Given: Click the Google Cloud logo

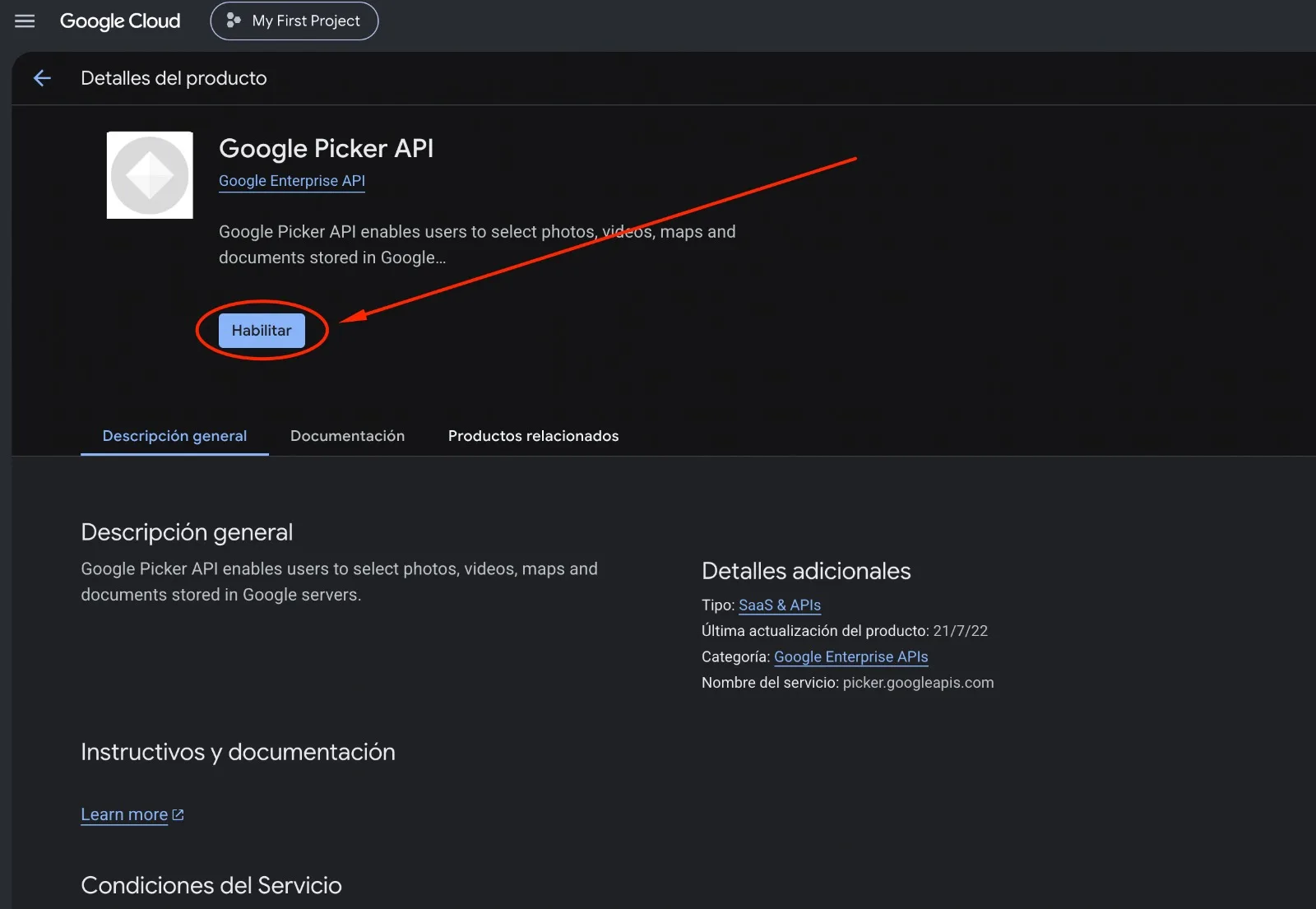Looking at the screenshot, I should [120, 21].
